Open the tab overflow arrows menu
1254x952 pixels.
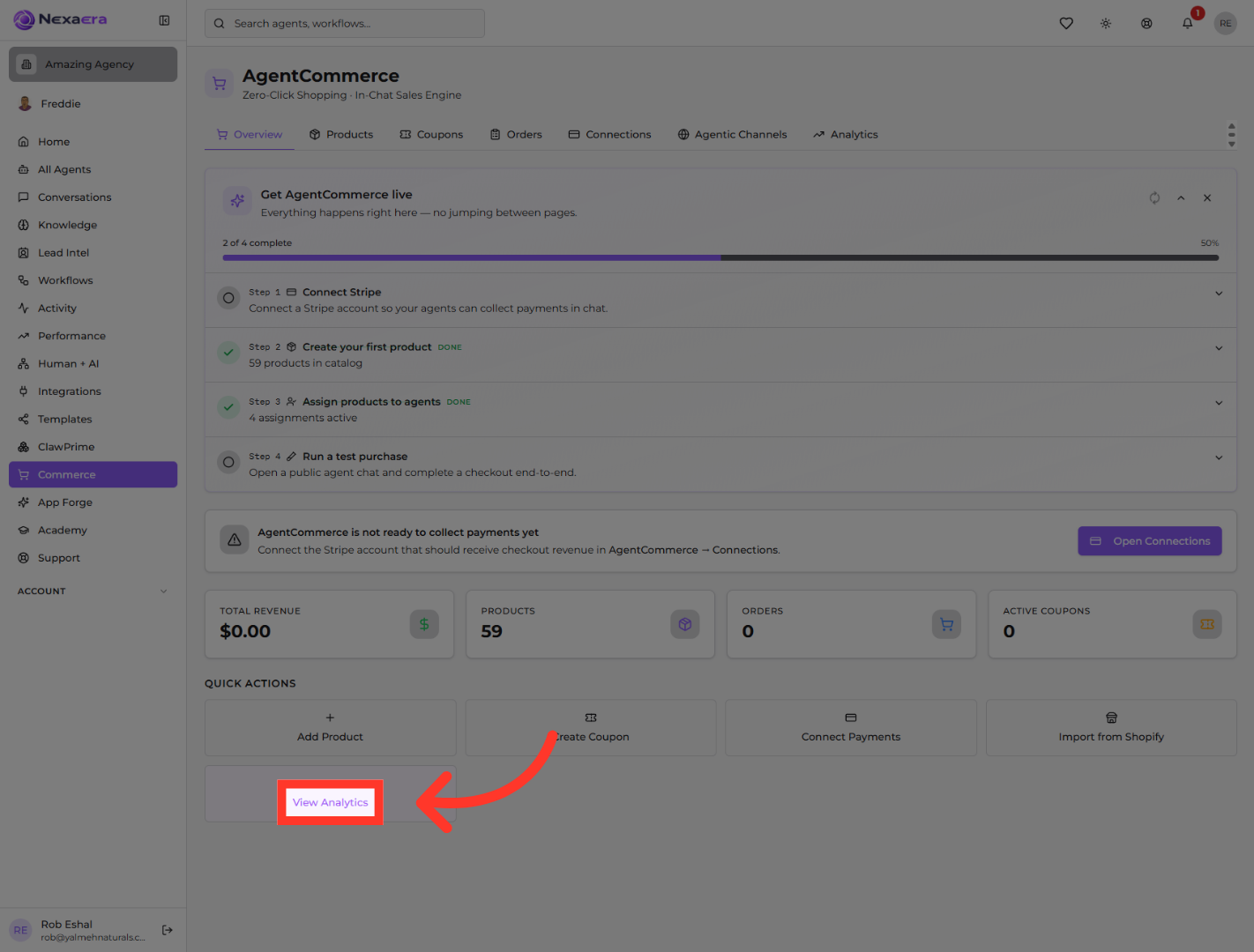click(x=1231, y=135)
